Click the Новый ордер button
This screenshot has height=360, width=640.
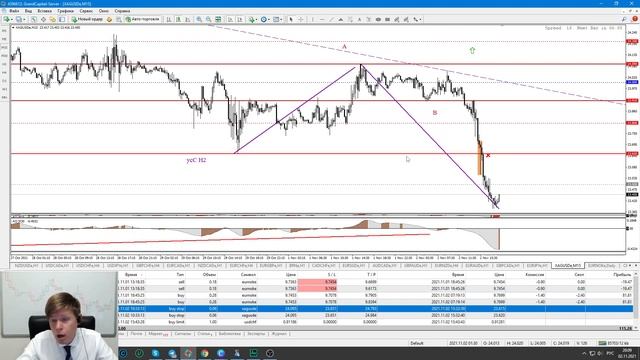pyautogui.click(x=87, y=19)
